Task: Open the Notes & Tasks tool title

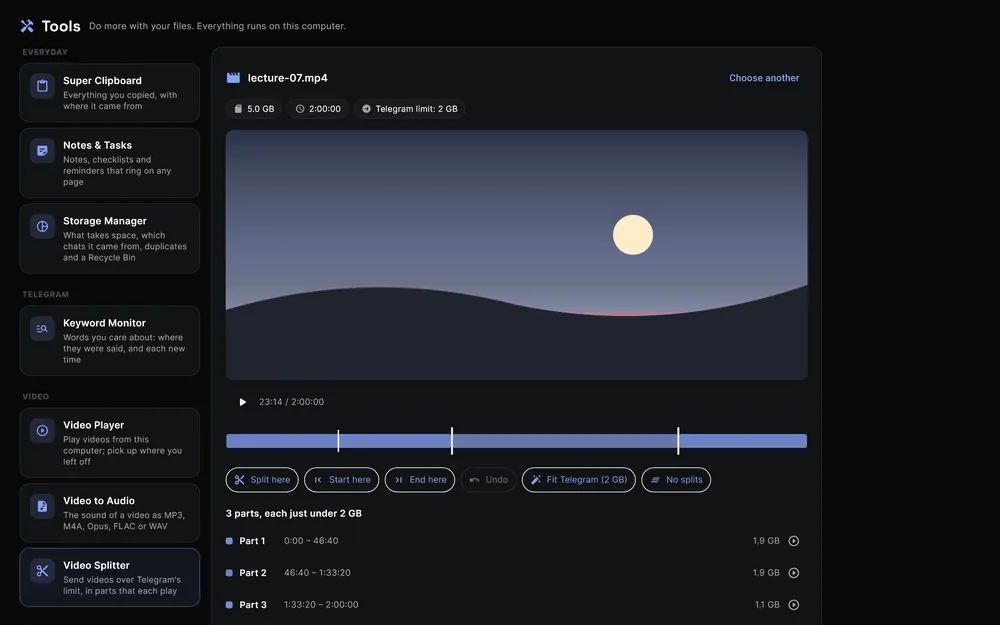Action: click(98, 145)
